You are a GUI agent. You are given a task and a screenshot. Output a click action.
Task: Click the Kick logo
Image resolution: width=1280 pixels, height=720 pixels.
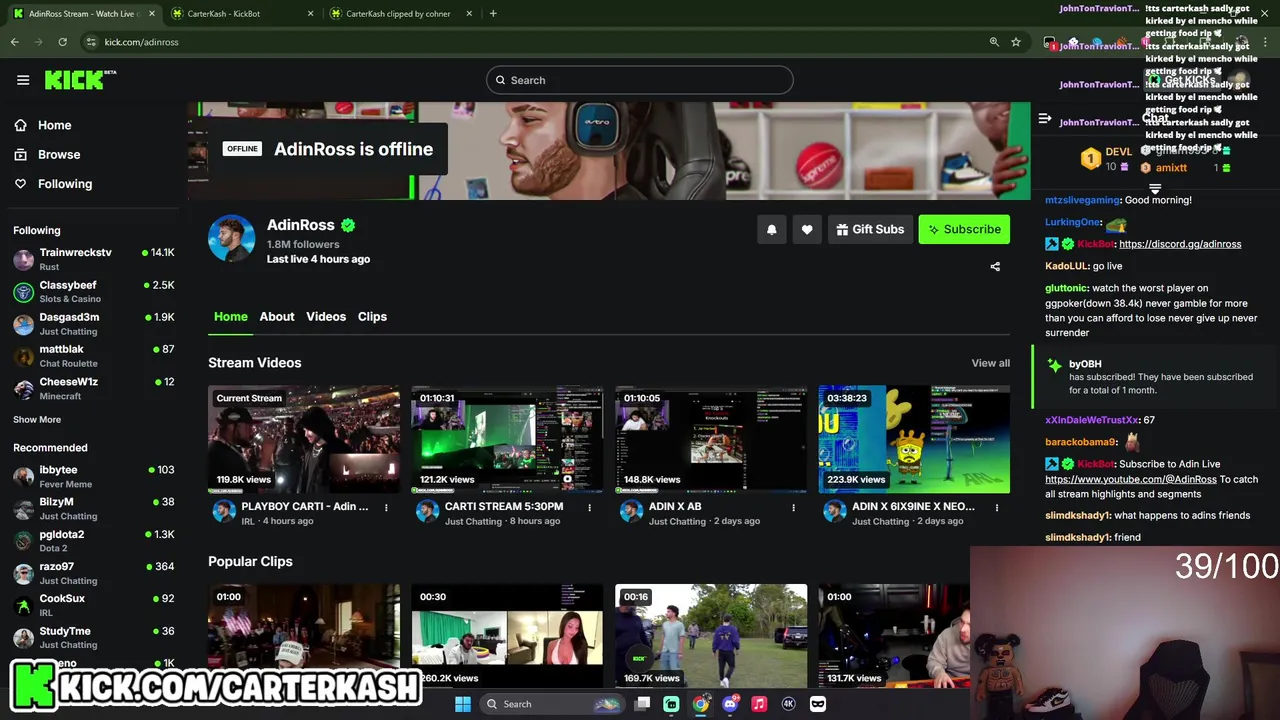80,80
